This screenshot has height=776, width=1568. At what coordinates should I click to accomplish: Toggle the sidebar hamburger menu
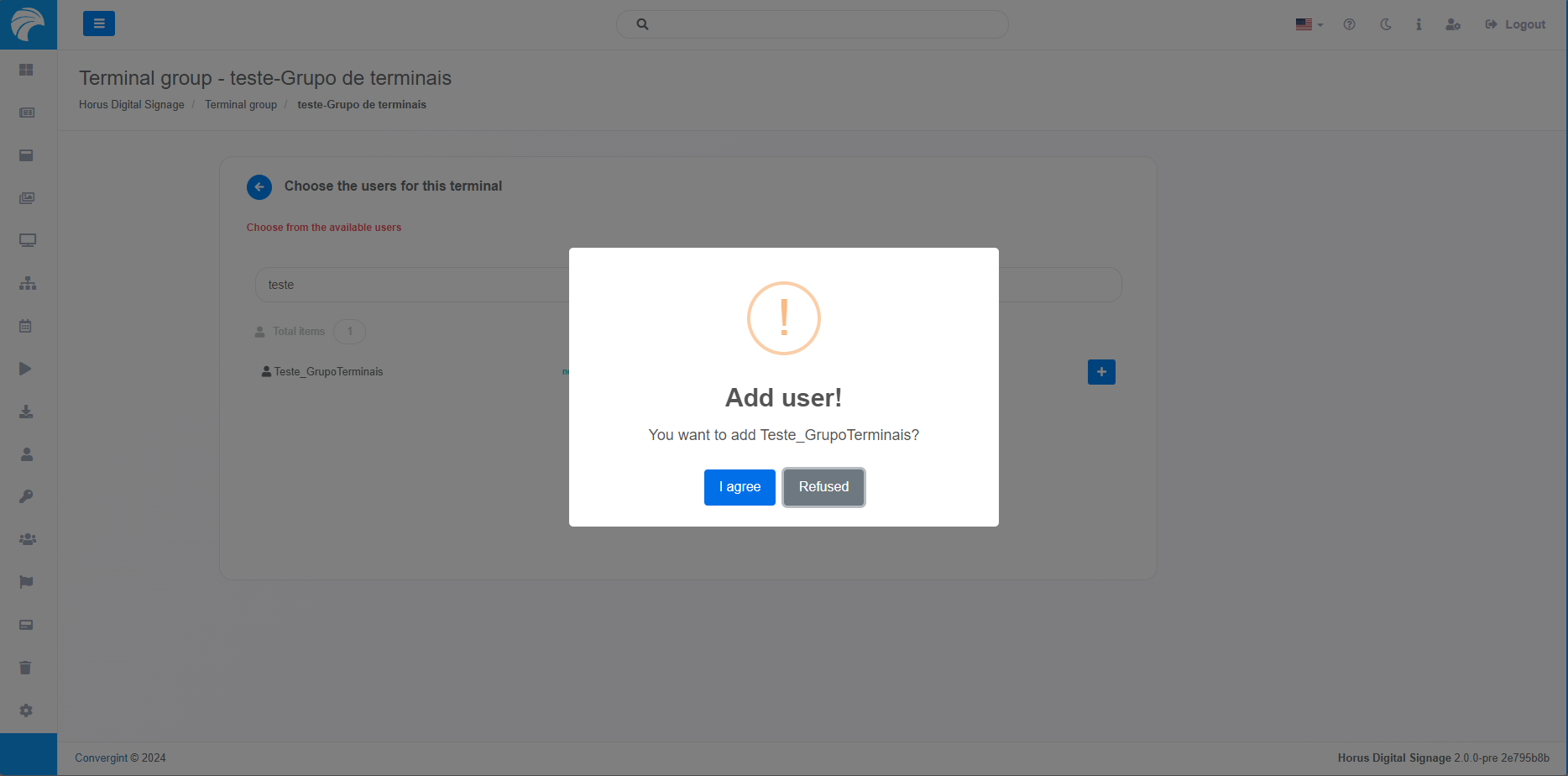(x=99, y=24)
